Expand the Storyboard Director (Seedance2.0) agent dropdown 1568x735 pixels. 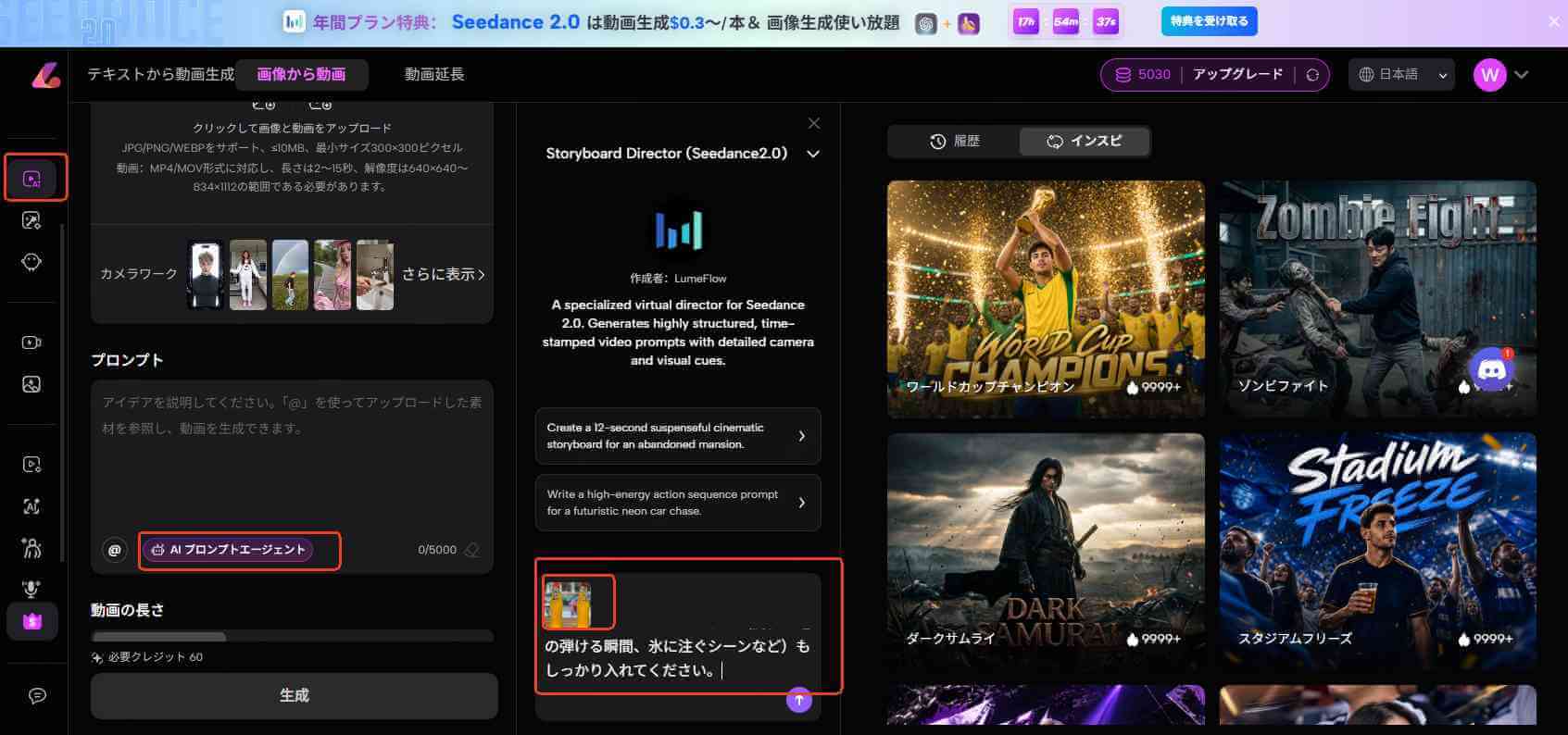tap(813, 154)
